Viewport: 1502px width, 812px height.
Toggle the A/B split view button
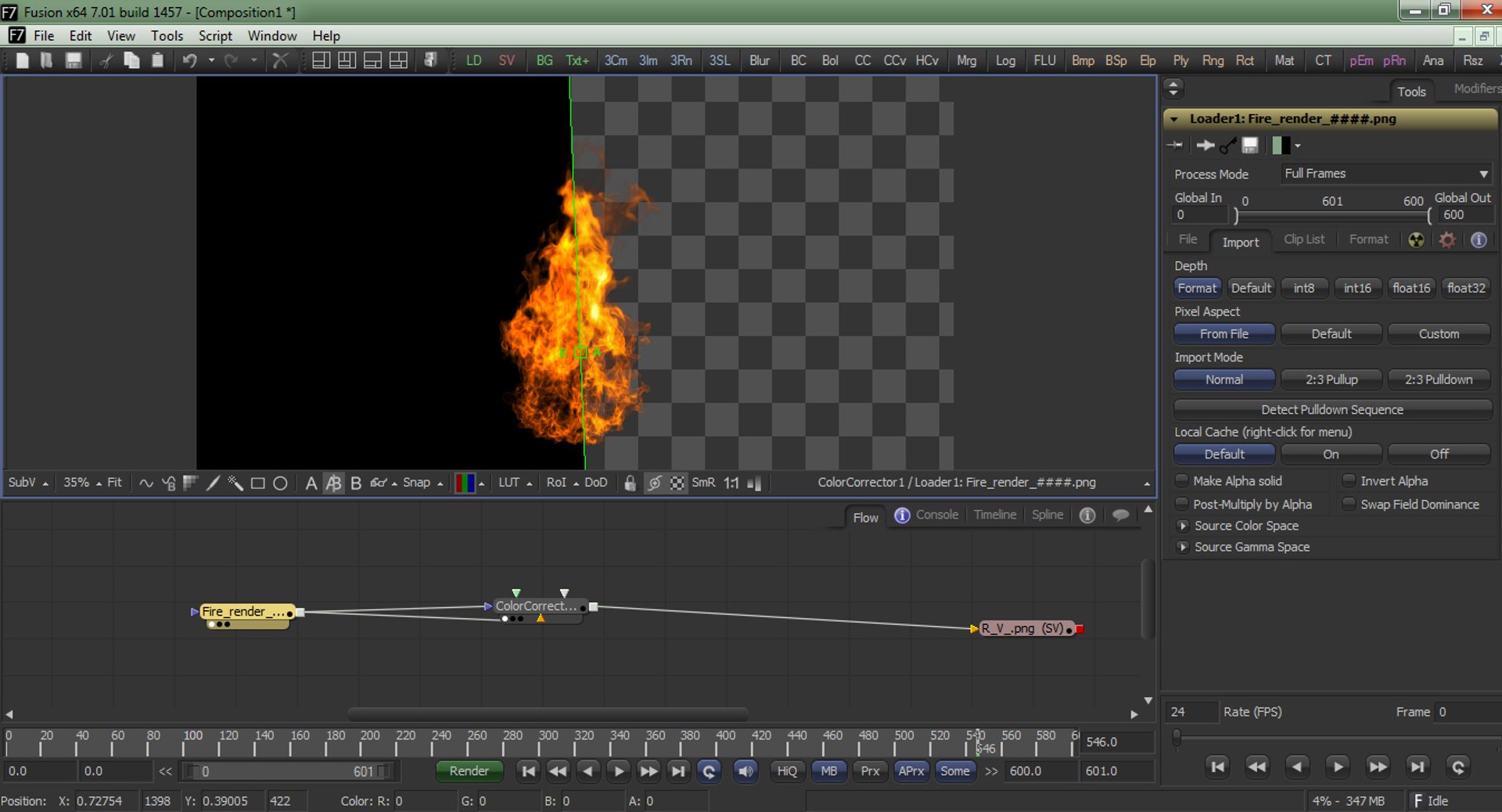(333, 483)
